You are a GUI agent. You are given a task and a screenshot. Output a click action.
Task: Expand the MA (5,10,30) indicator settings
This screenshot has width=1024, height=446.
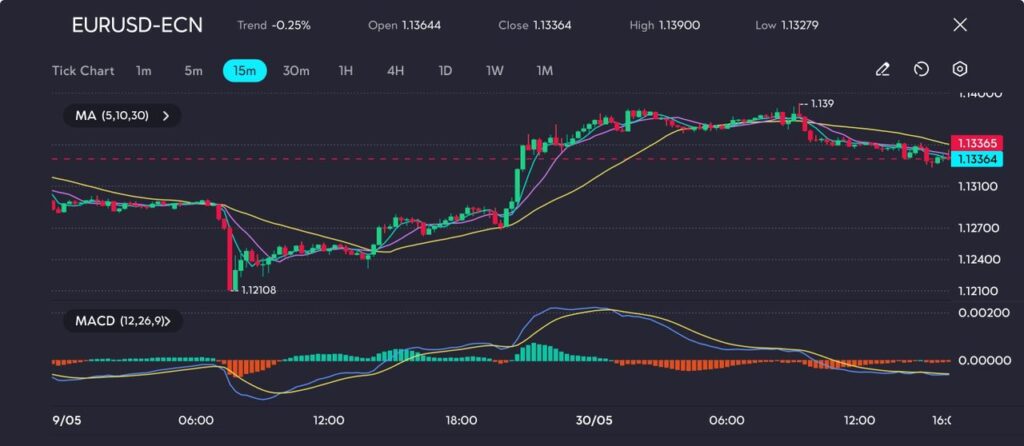122,116
